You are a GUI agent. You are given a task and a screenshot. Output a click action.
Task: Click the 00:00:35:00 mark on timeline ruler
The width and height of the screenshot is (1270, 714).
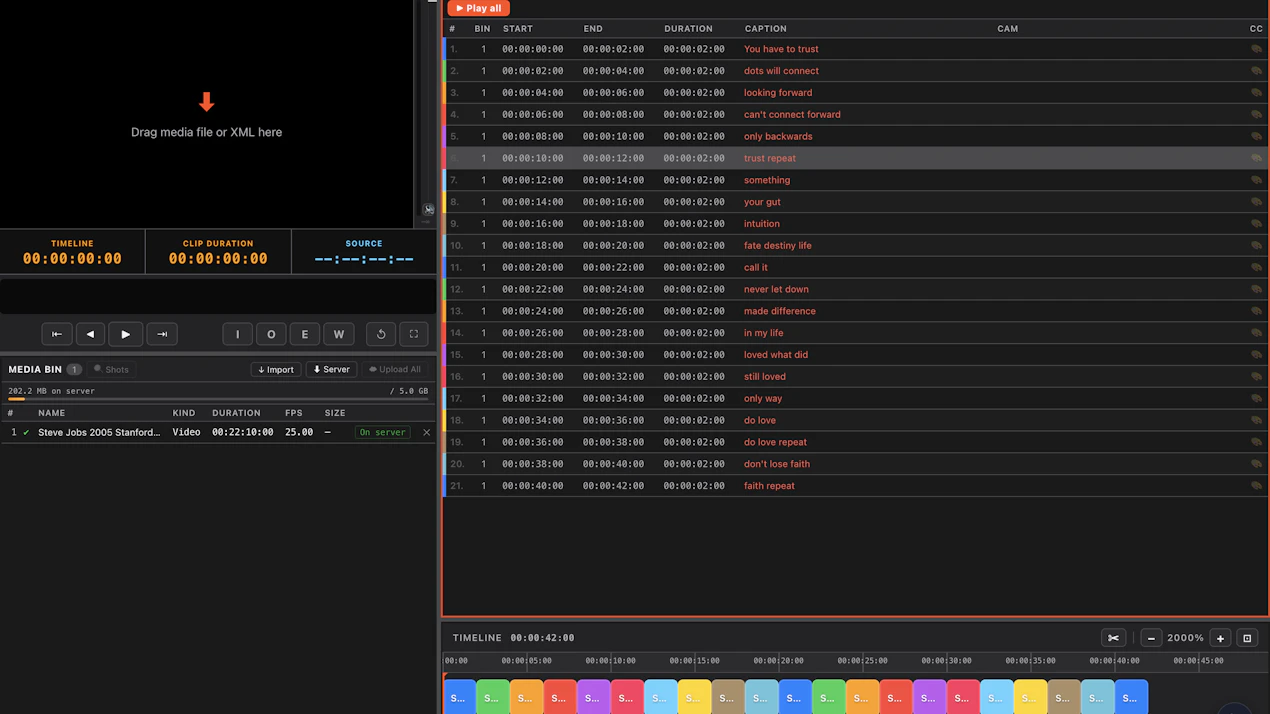click(1030, 661)
